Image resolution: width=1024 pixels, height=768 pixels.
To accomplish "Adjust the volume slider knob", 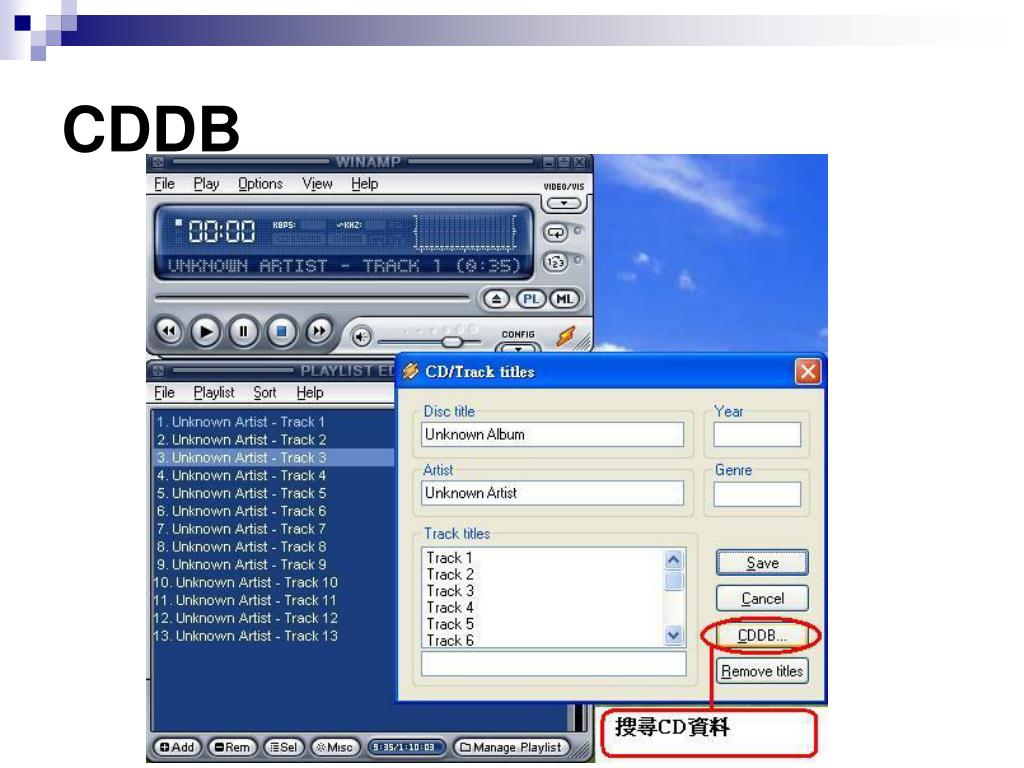I will [x=452, y=342].
